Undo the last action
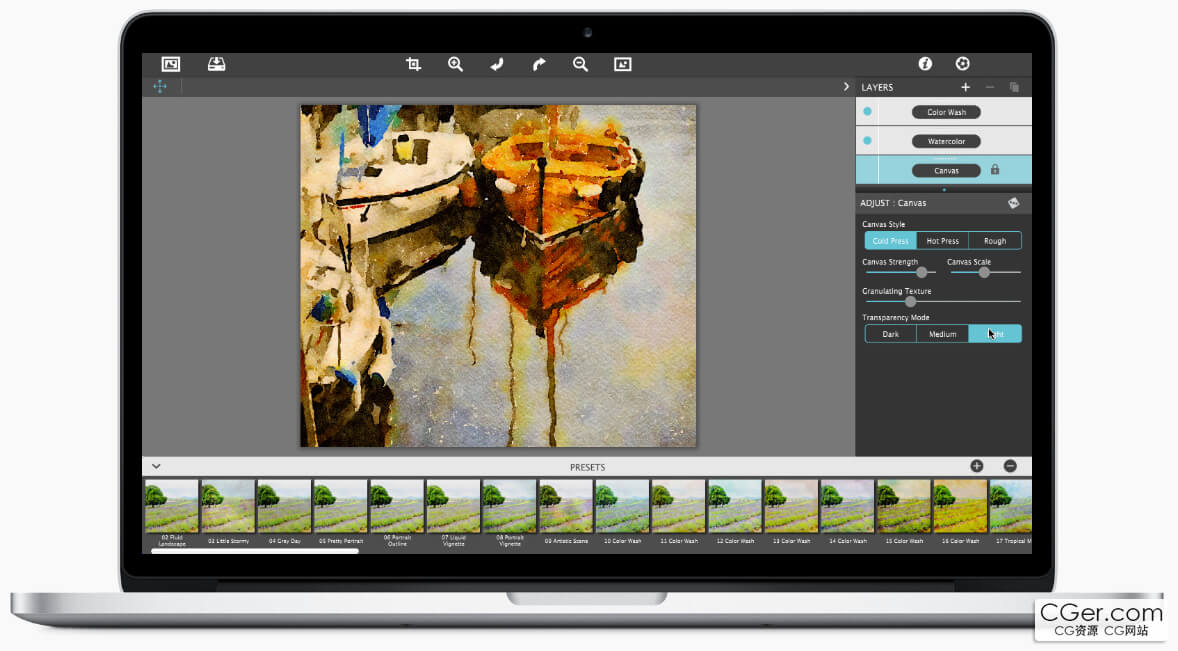The image size is (1178, 651). coord(497,64)
